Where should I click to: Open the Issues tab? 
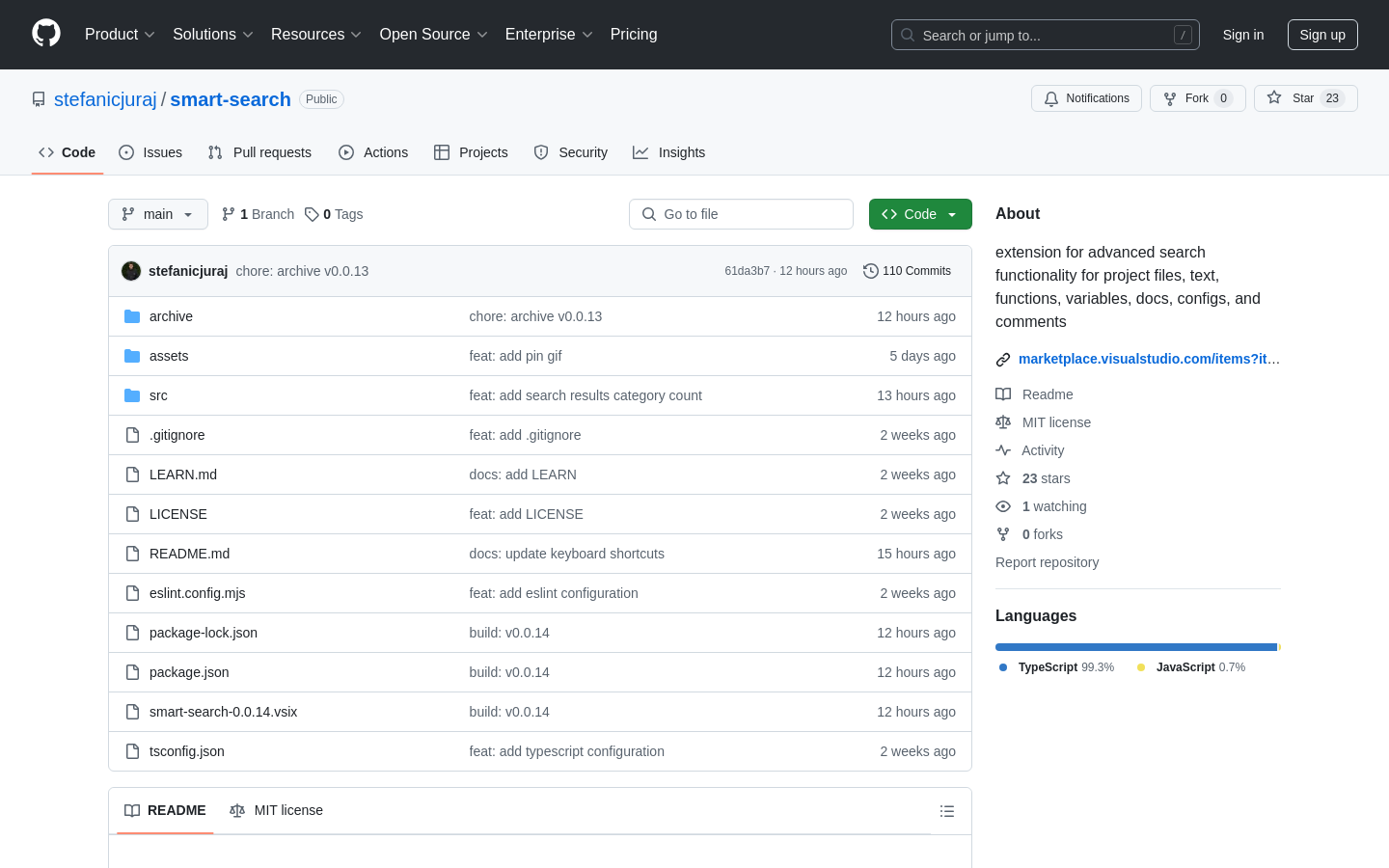pyautogui.click(x=150, y=152)
